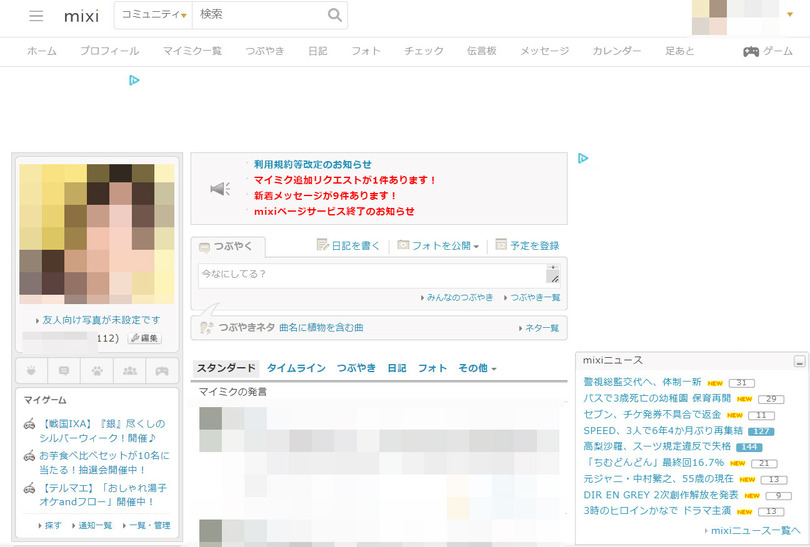Screen dimensions: 810x547
Task: Open 伝言板 in the navigation bar
Action: (x=481, y=51)
